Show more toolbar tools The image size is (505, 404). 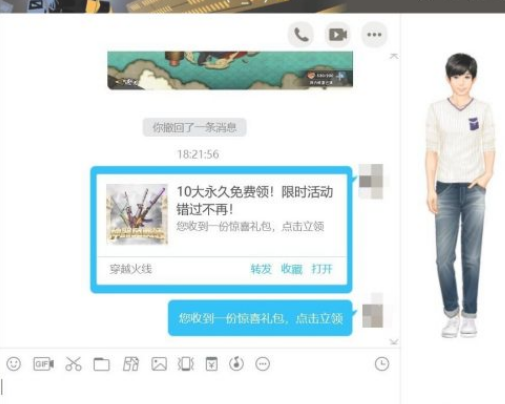tap(263, 364)
